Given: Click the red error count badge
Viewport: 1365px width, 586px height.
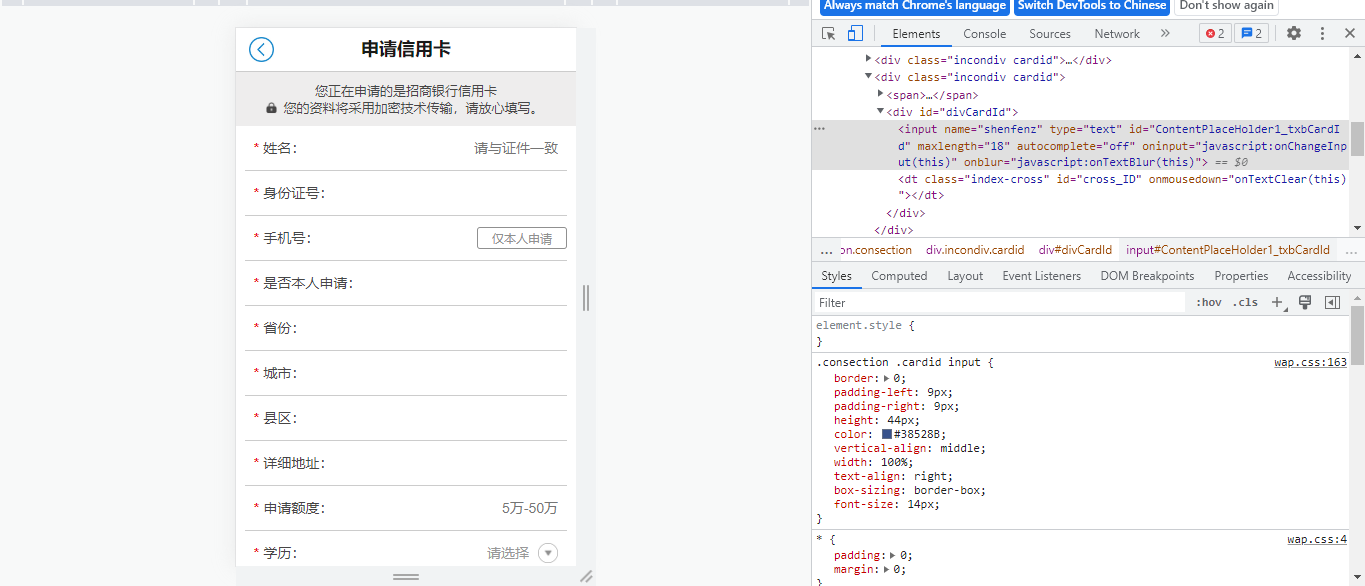Looking at the screenshot, I should click(1215, 33).
